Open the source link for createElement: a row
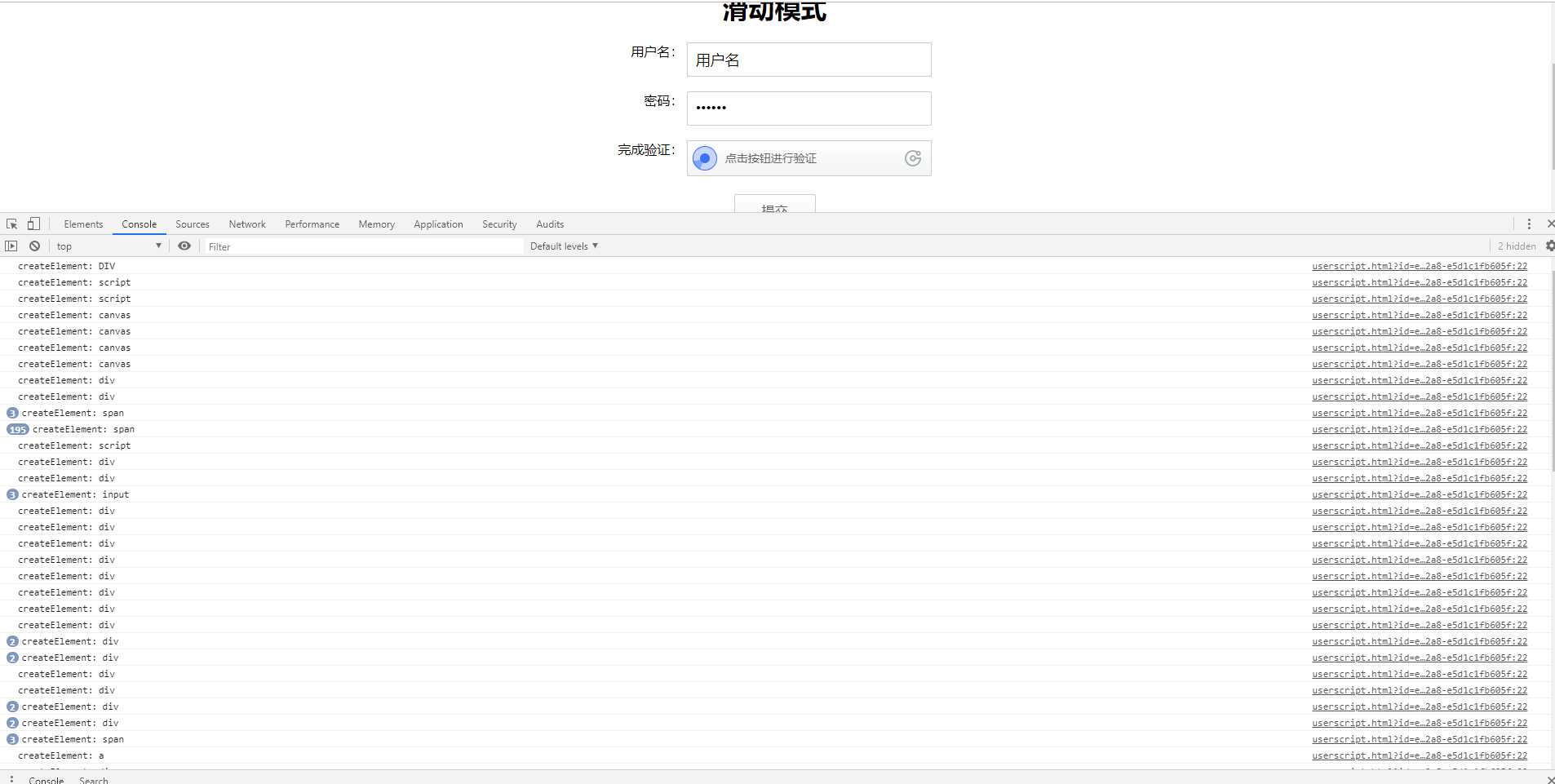Image resolution: width=1555 pixels, height=784 pixels. (1420, 755)
